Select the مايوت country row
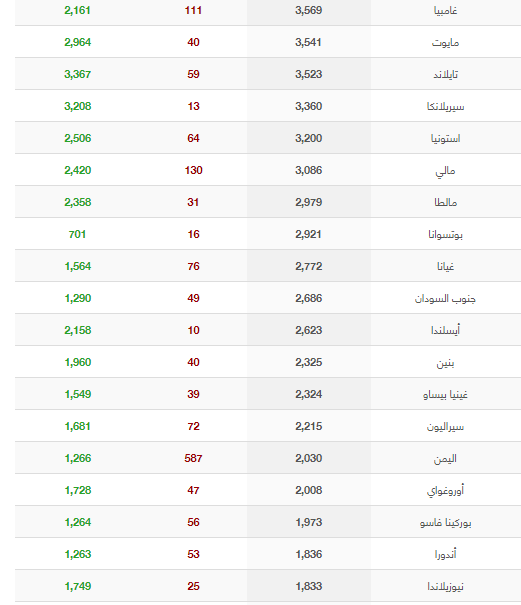The height and width of the screenshot is (605, 521). click(268, 42)
